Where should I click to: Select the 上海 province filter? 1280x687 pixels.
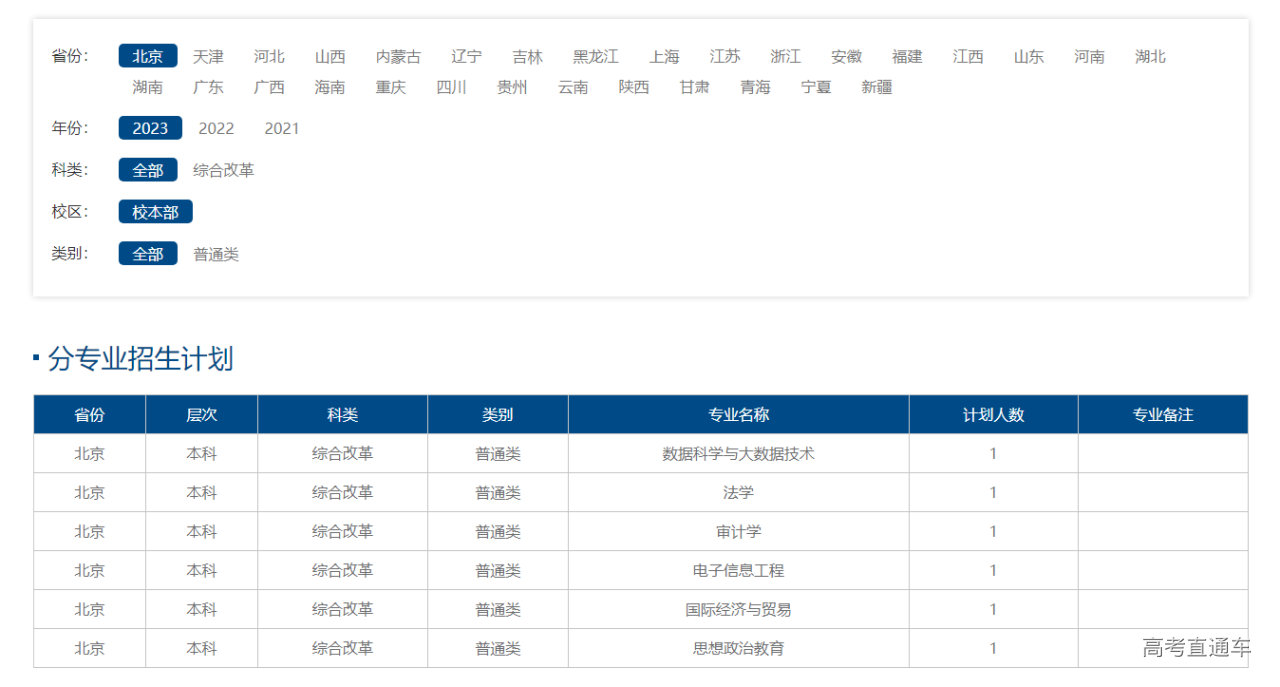[663, 56]
